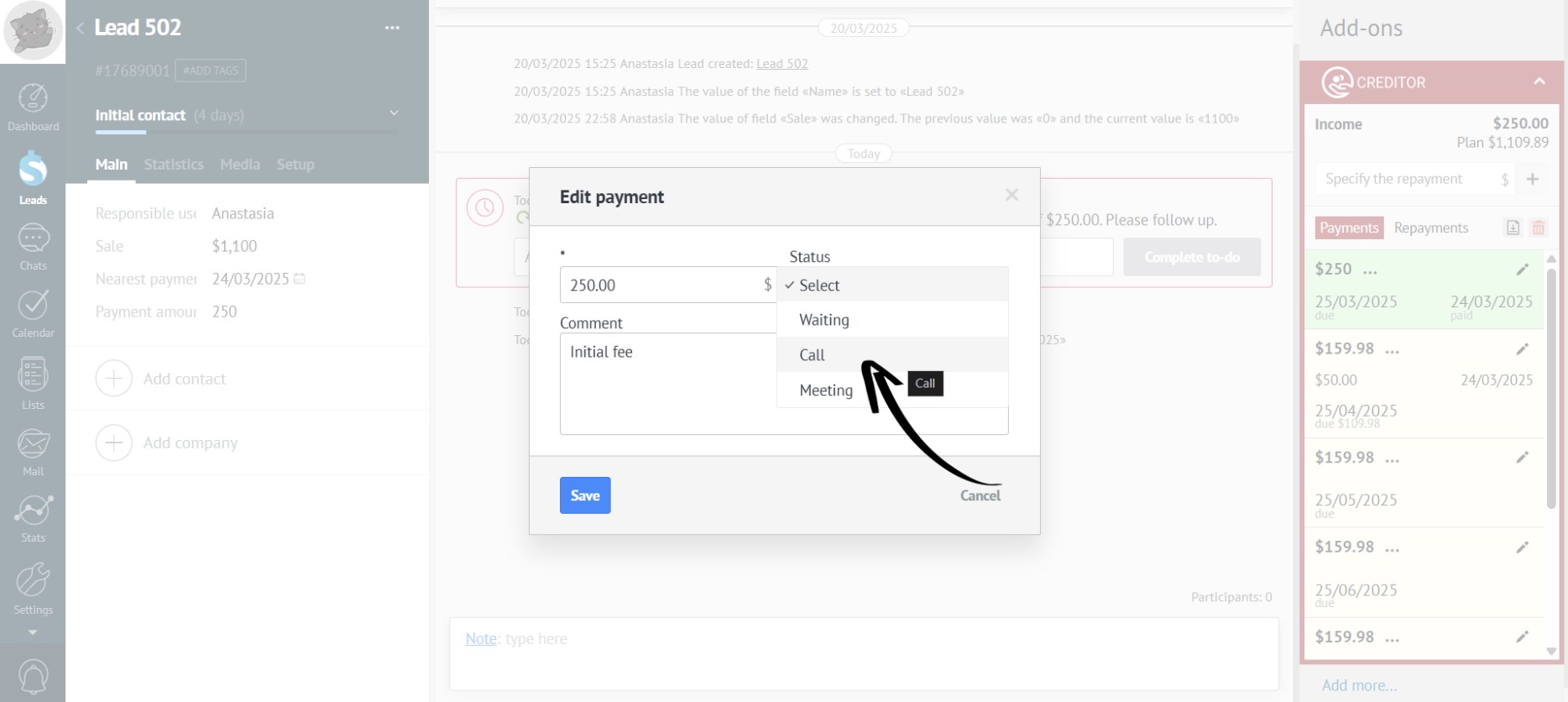Click the red trash icon in Creditor
Viewport: 1568px width, 702px height.
point(1539,228)
